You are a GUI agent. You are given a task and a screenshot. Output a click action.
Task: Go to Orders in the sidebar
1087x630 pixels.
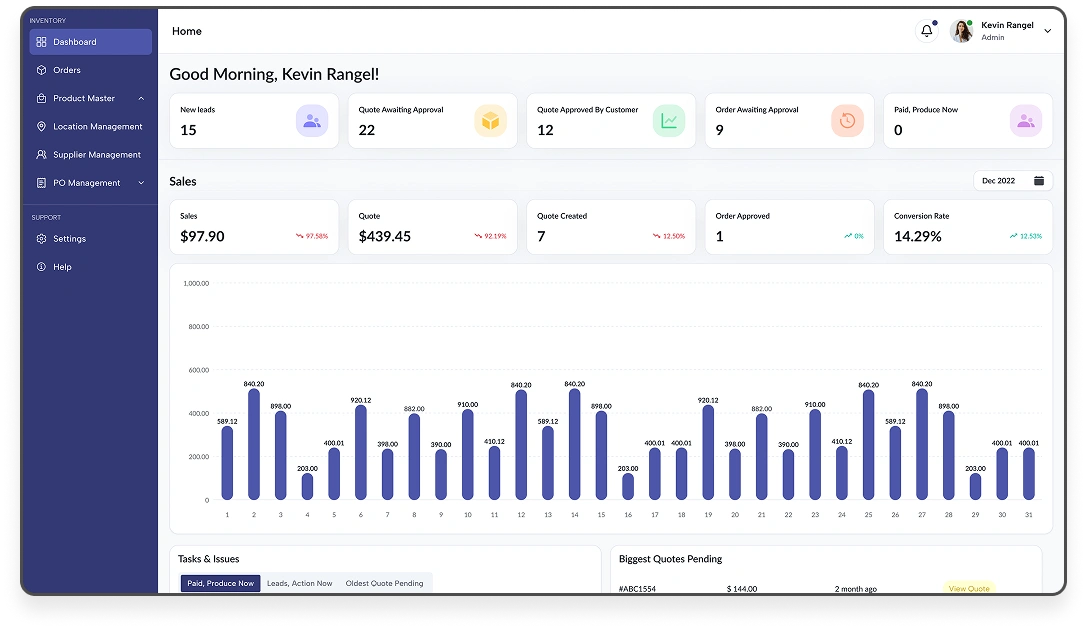67,70
